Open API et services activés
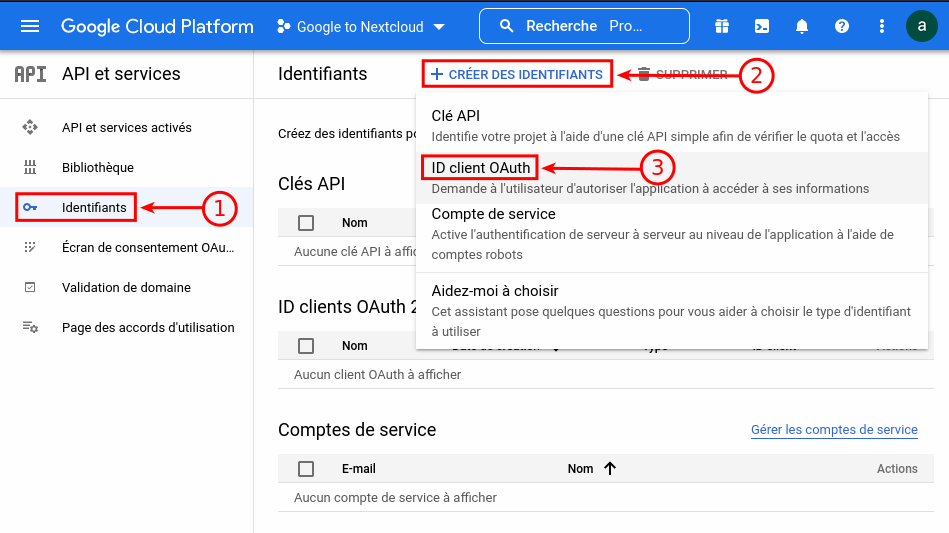The height and width of the screenshot is (533, 949). (126, 128)
